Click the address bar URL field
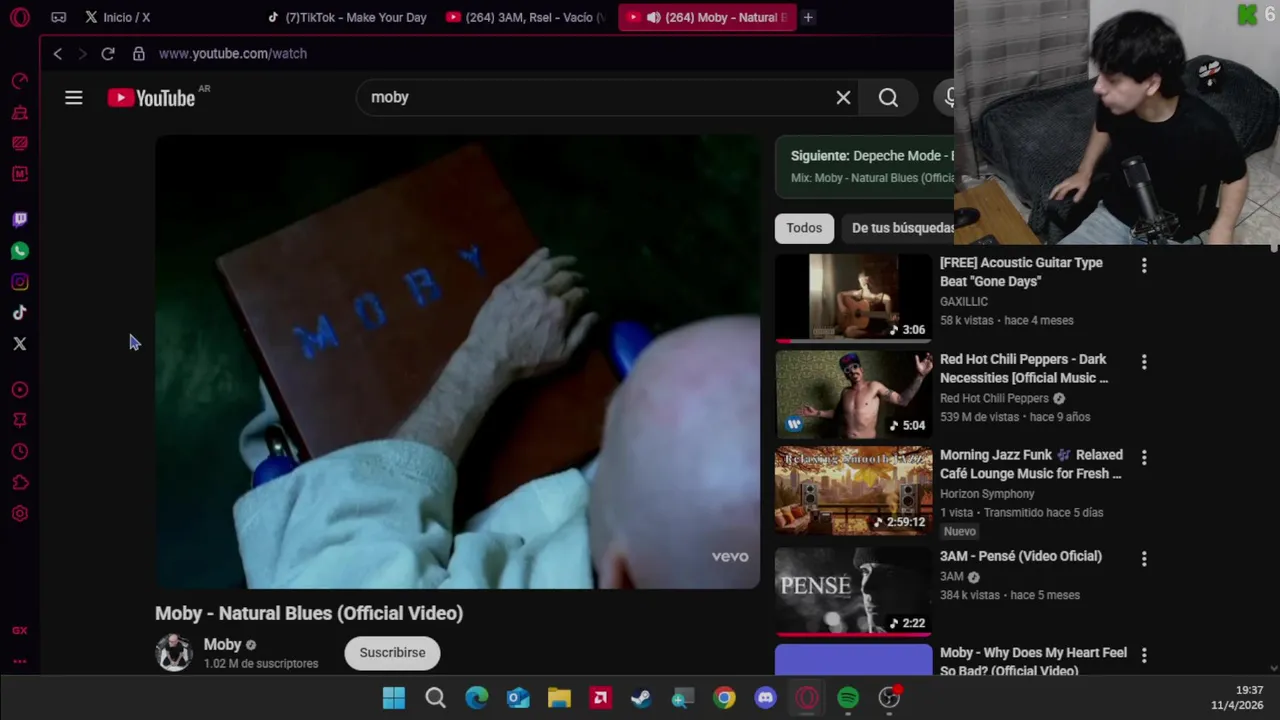Screen dimensions: 1280x720 coord(232,54)
